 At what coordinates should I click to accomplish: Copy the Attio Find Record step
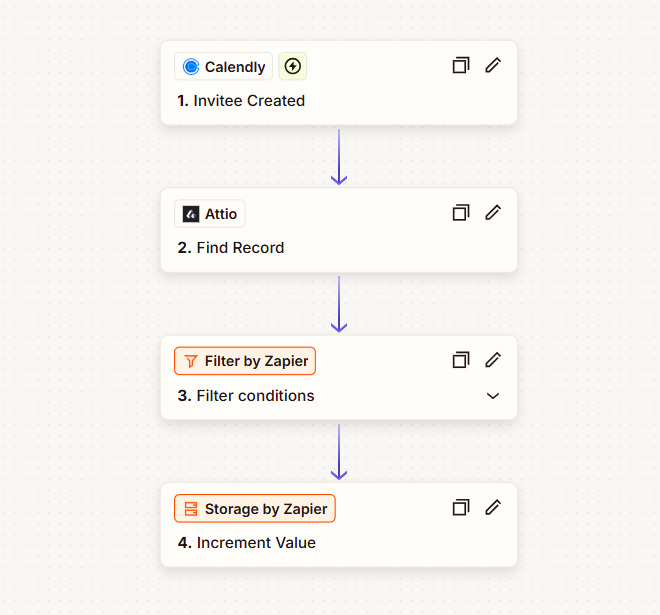point(461,213)
